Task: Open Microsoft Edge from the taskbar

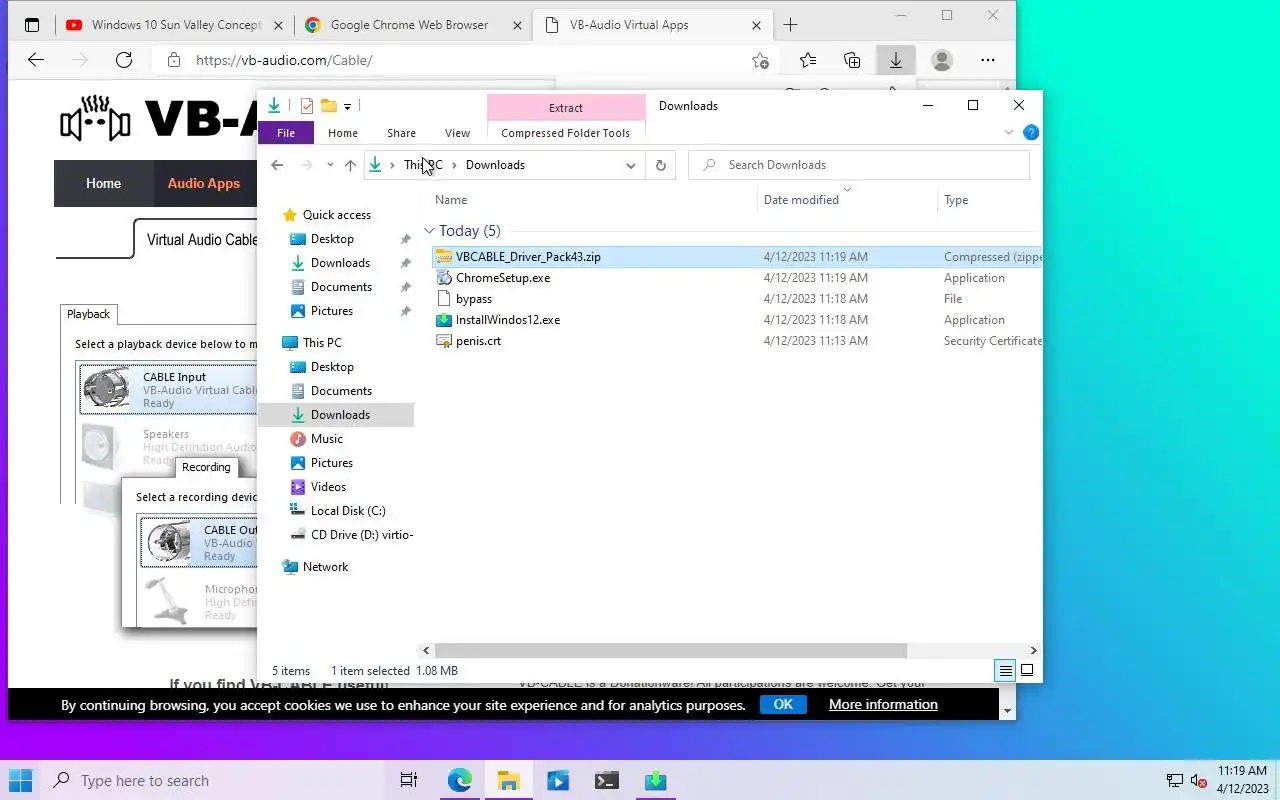Action: pyautogui.click(x=459, y=780)
